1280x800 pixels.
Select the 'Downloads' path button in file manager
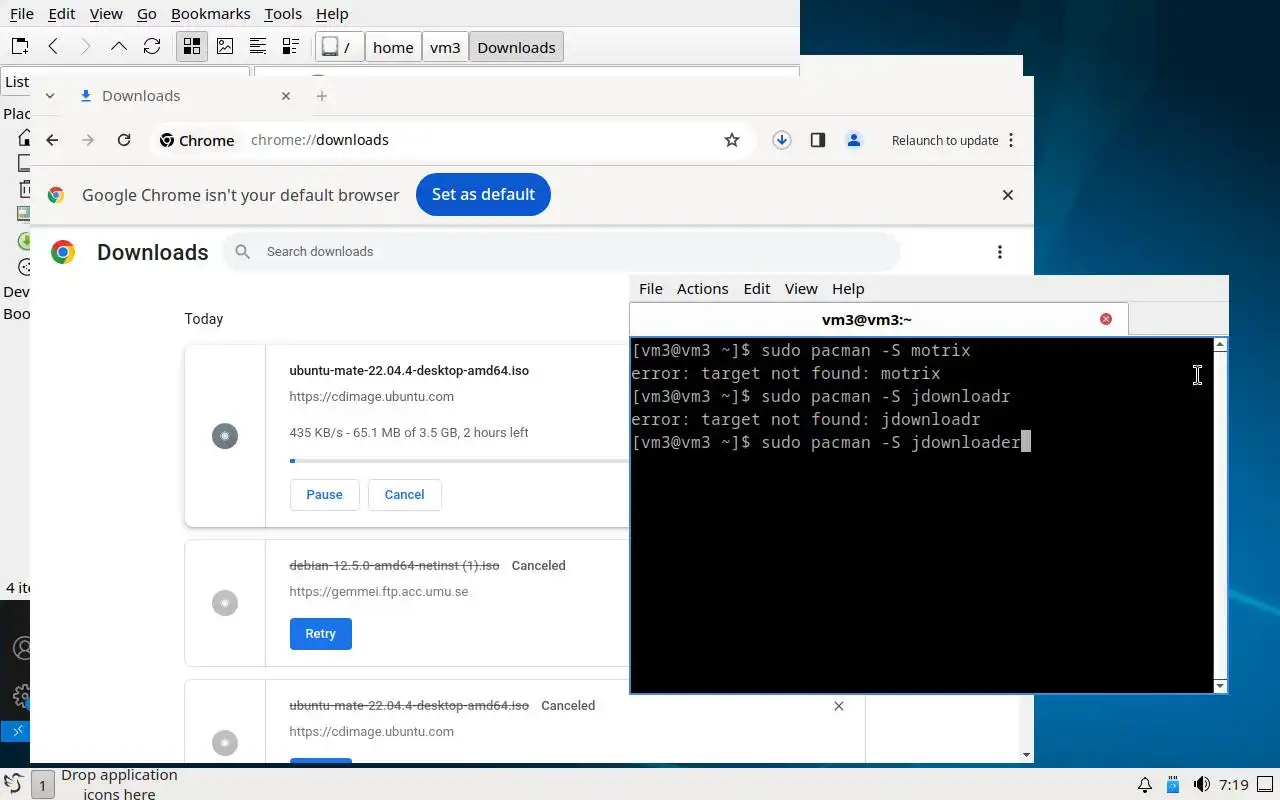pyautogui.click(x=516, y=47)
